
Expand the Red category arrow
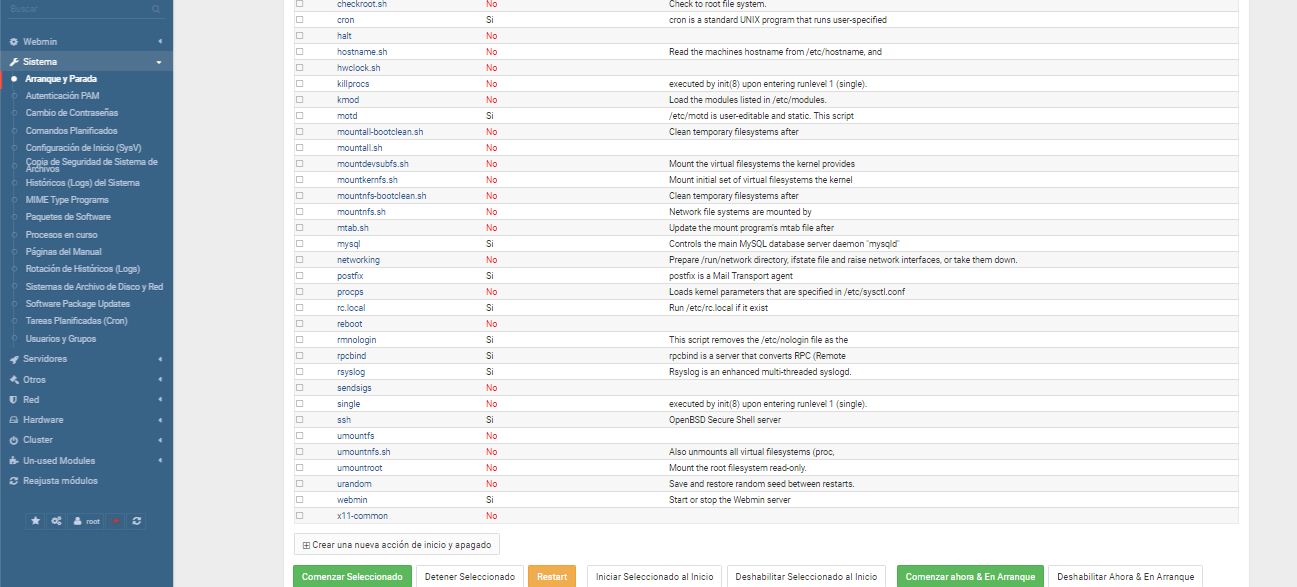tap(160, 400)
